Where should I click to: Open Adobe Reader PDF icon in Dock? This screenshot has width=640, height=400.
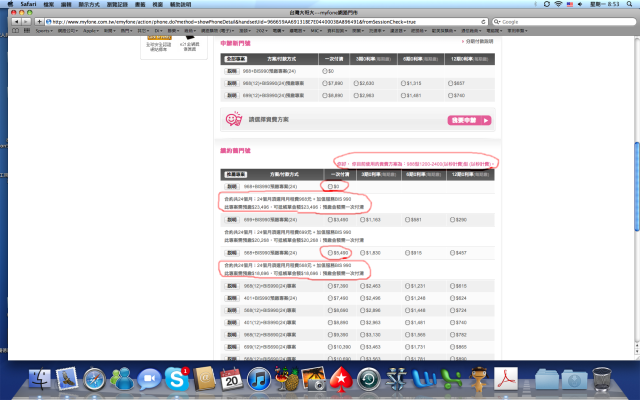[506, 378]
